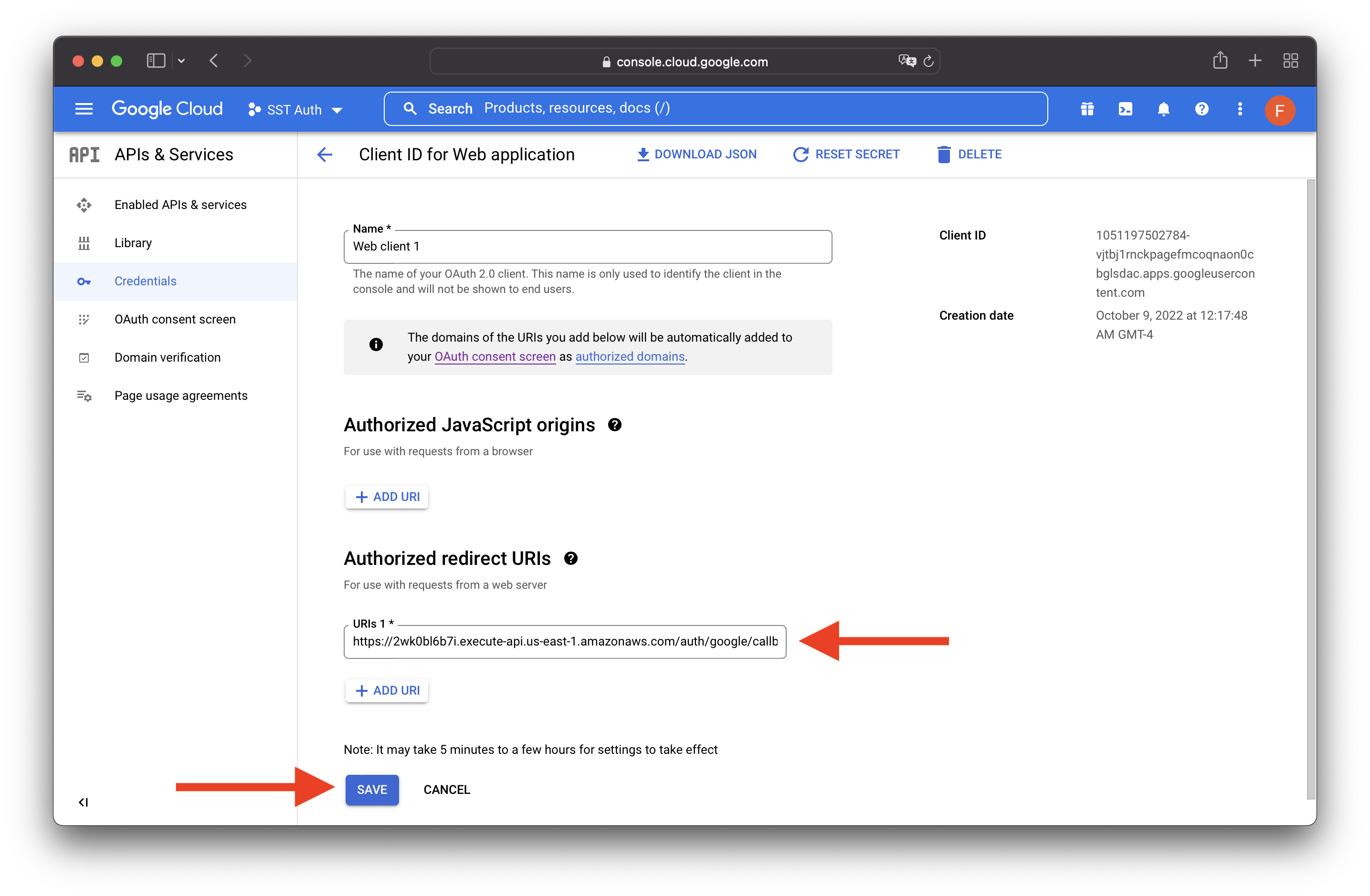Focus the Search products and resources field
1370x896 pixels.
coord(715,108)
